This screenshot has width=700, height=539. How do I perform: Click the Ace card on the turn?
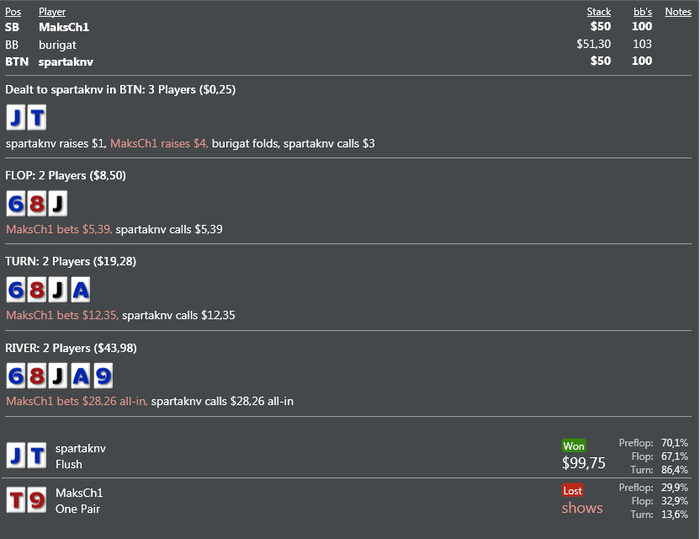tap(80, 290)
